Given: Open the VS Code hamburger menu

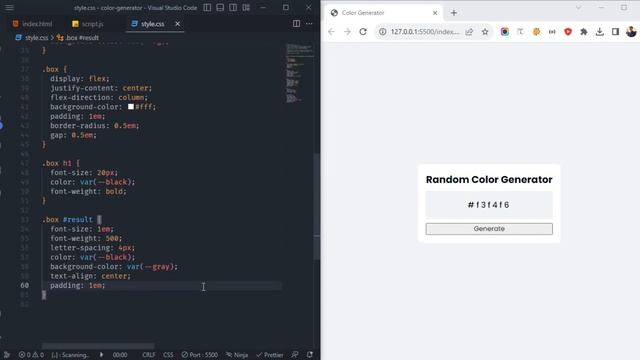Looking at the screenshot, I should (x=9, y=8).
